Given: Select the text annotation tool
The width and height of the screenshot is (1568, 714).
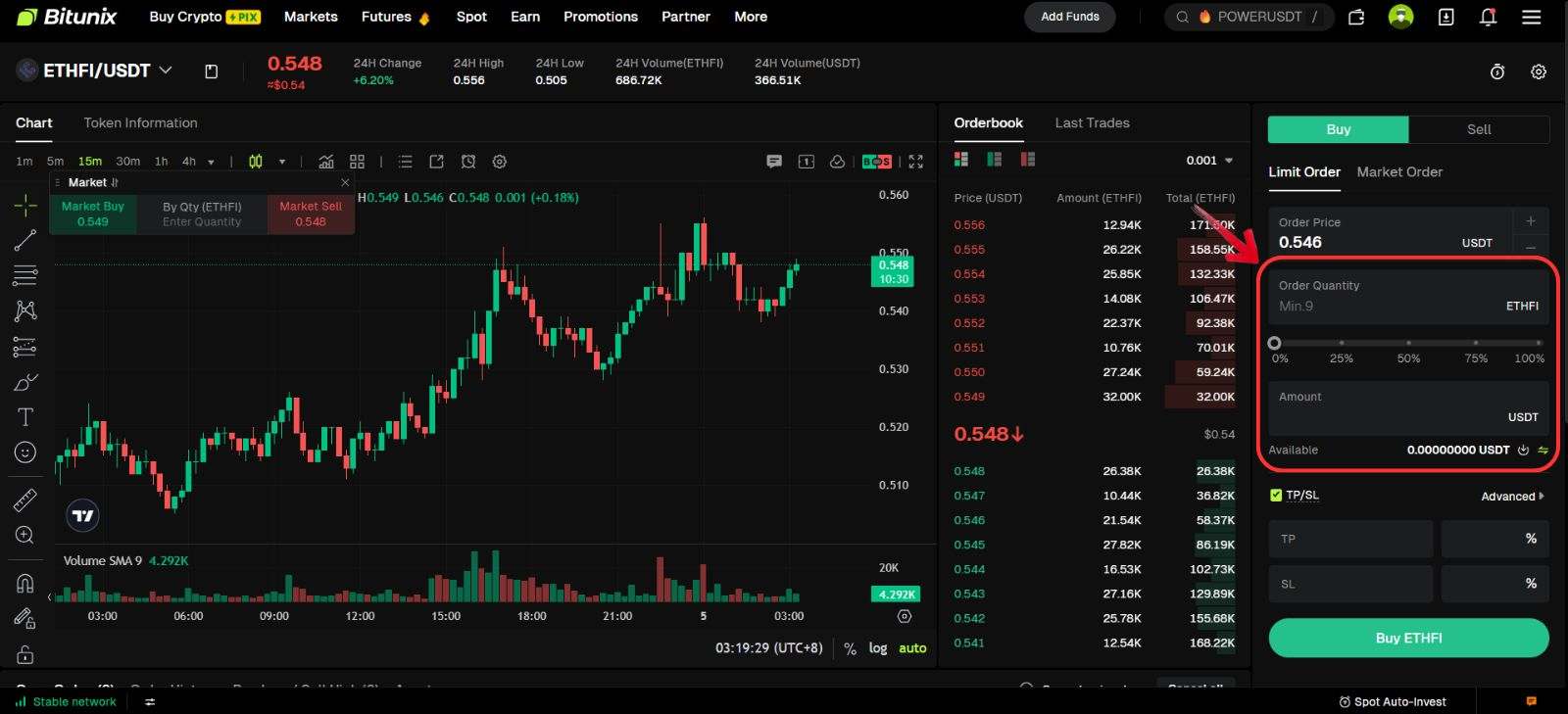Looking at the screenshot, I should point(25,417).
